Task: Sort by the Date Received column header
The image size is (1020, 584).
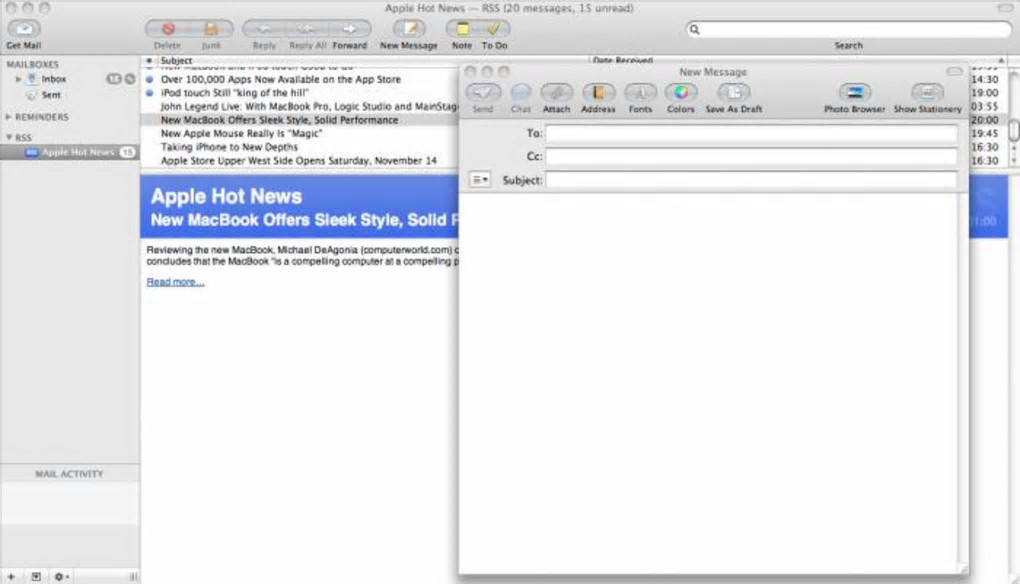Action: 623,60
